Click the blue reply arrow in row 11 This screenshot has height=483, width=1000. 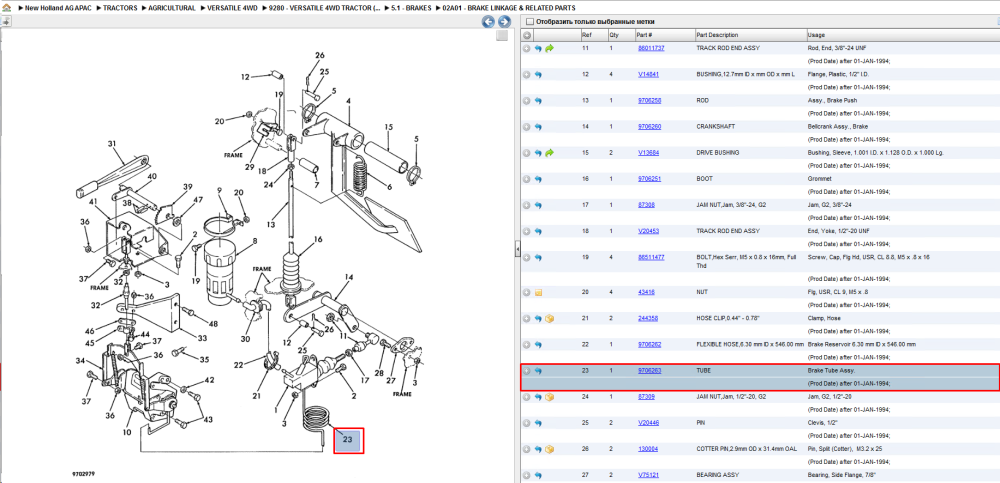pyautogui.click(x=538, y=48)
